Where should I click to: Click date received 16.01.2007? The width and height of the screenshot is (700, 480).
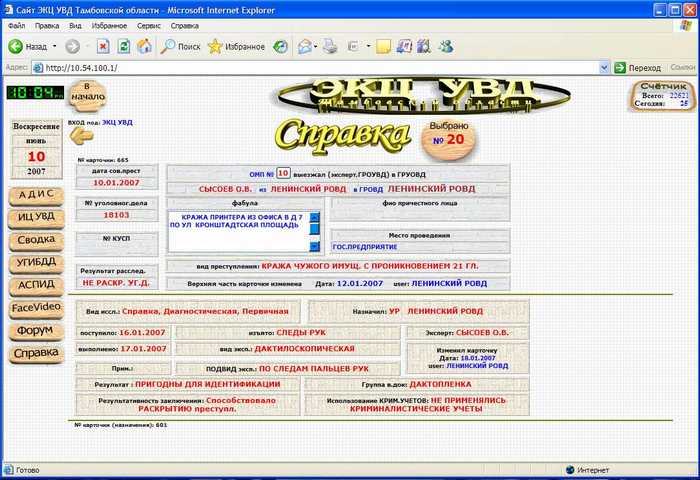(x=142, y=333)
